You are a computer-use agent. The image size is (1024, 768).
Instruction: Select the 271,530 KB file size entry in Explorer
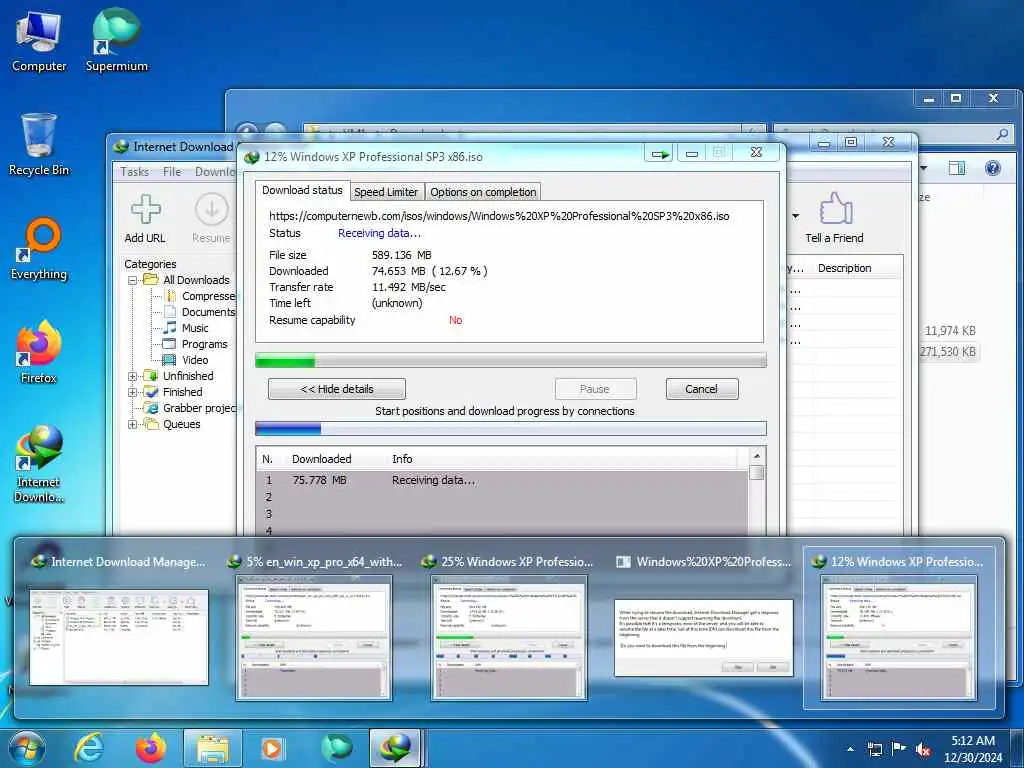tap(948, 351)
